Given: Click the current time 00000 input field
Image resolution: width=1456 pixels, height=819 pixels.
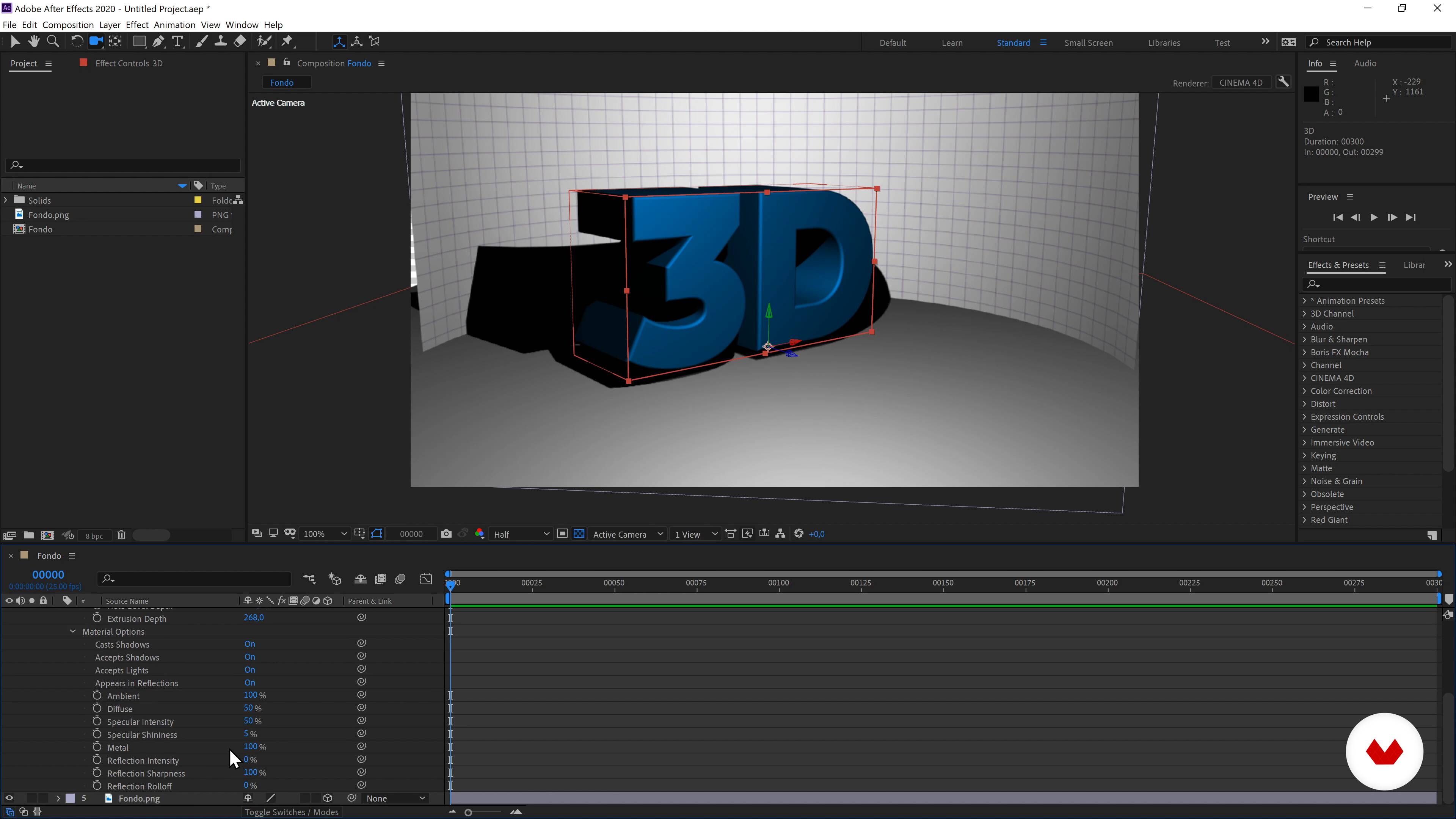Looking at the screenshot, I should coord(48,575).
